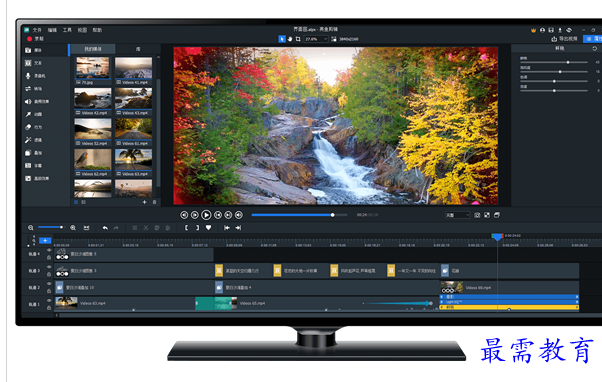Image resolution: width=602 pixels, height=382 pixels.
Task: Lock track 2 with its padlock icon
Action: tap(49, 291)
